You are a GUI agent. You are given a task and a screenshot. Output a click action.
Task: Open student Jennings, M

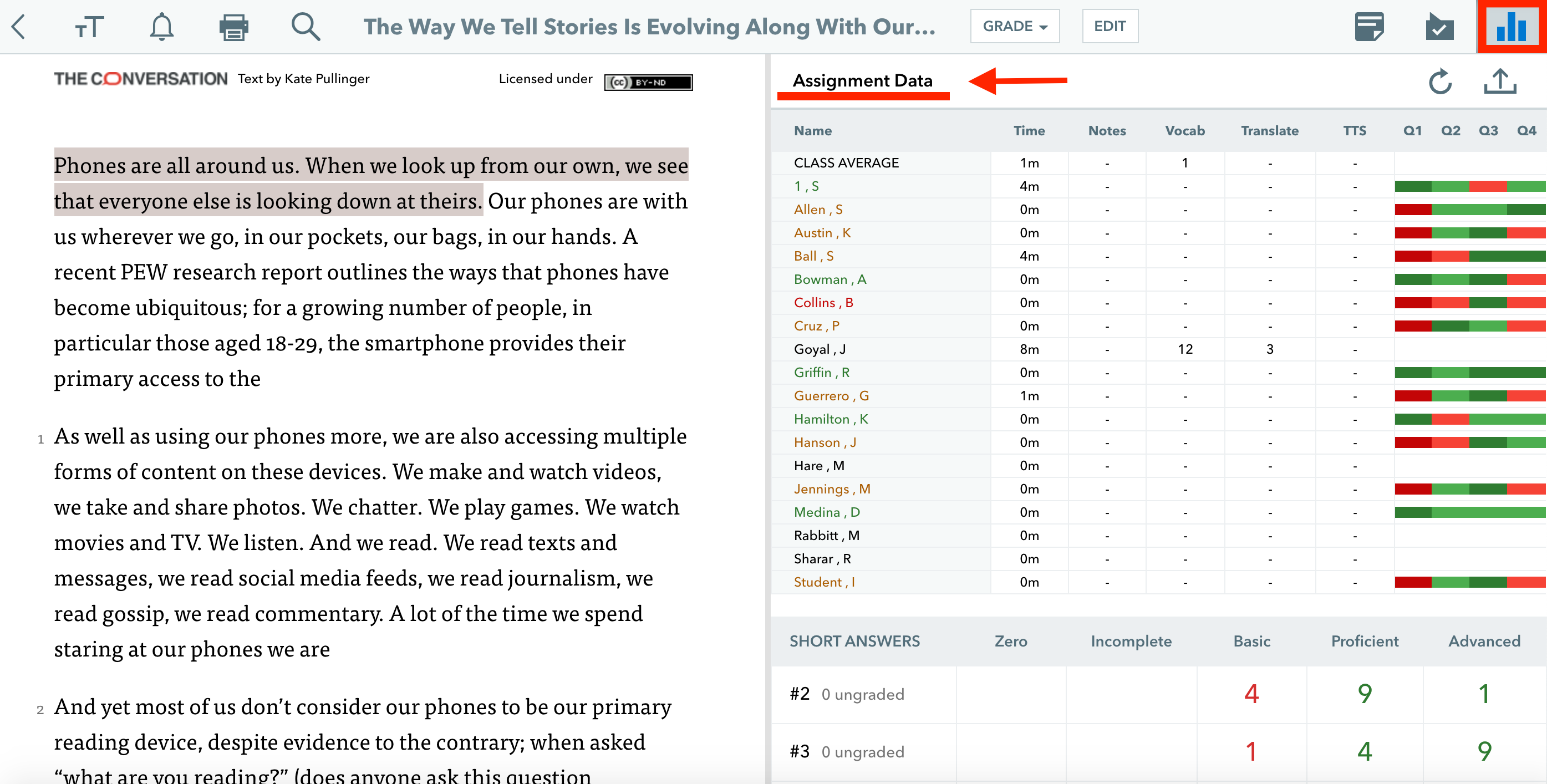832,489
